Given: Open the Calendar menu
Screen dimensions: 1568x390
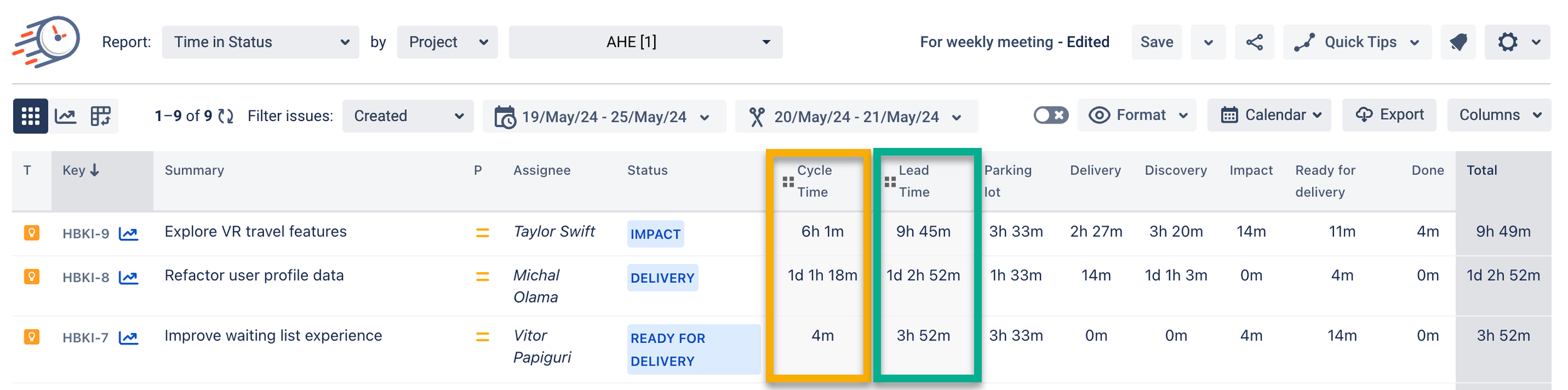Looking at the screenshot, I should (1268, 115).
